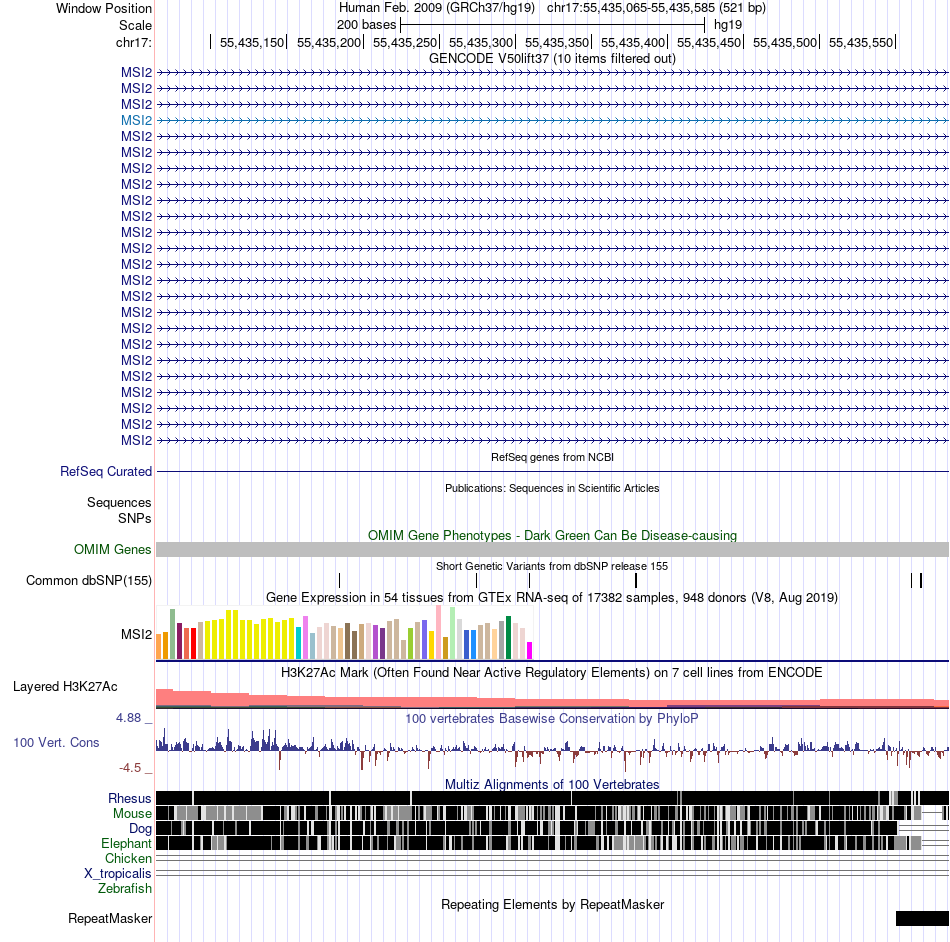Open the GENCODE V50lift37 track title
This screenshot has width=950, height=942.
coord(552,59)
